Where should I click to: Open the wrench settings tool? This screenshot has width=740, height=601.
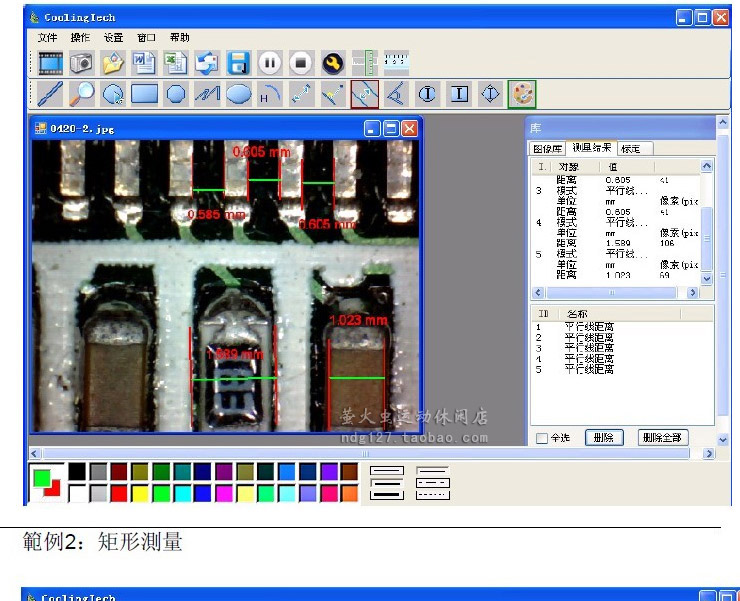(332, 63)
